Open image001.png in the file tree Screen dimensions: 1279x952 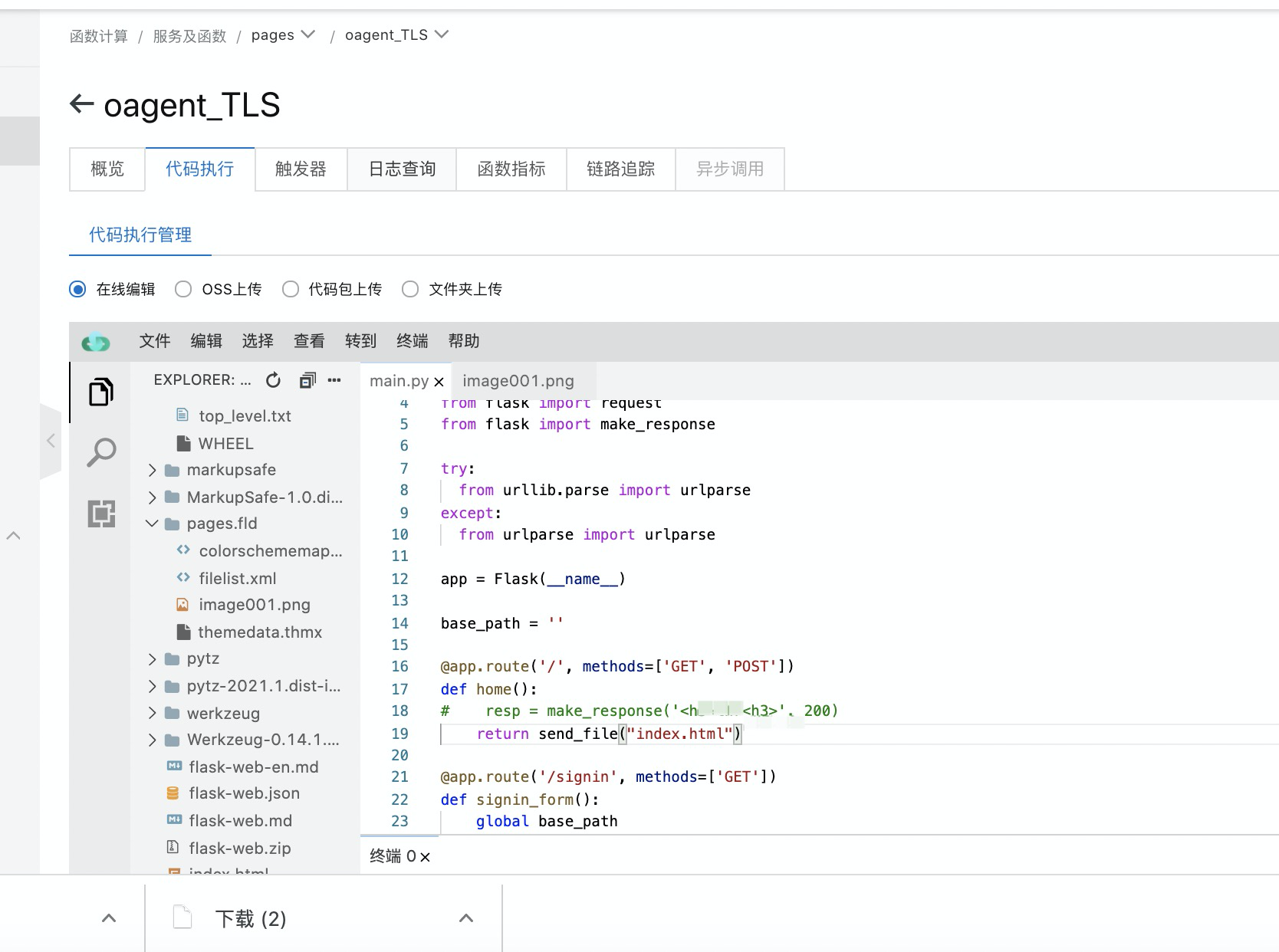coord(254,605)
